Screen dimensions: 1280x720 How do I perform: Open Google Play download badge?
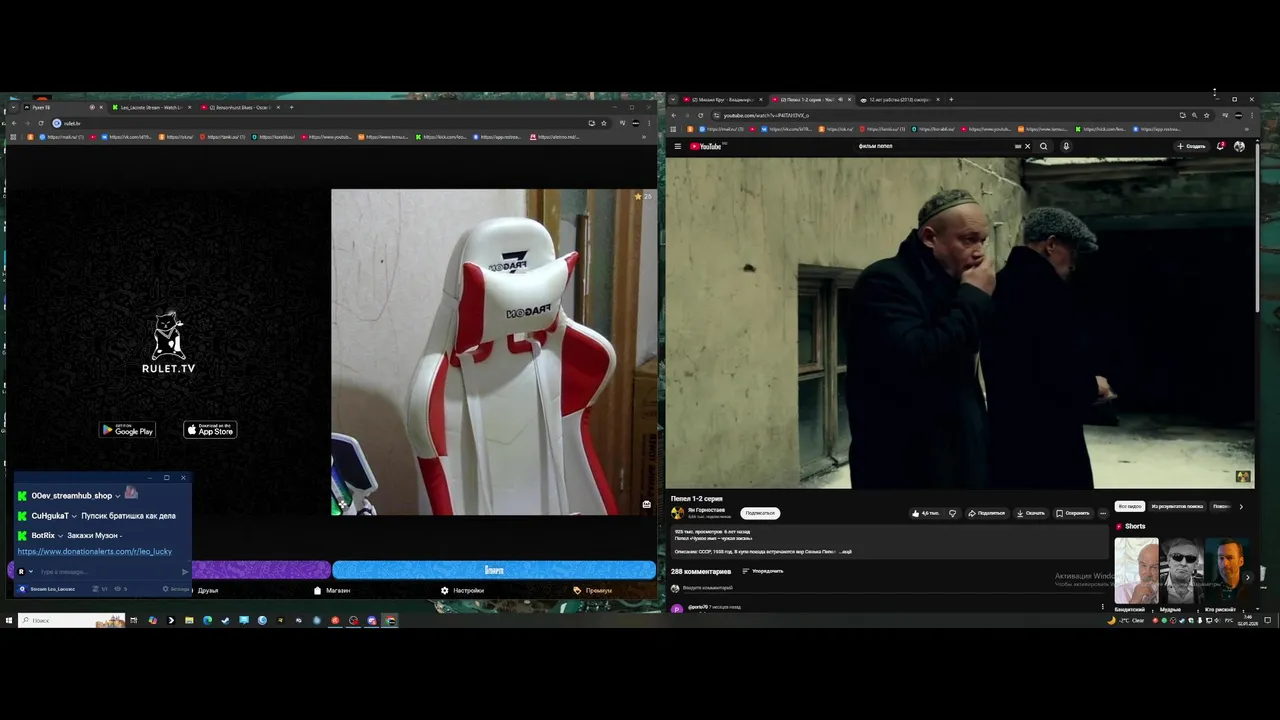(x=127, y=430)
